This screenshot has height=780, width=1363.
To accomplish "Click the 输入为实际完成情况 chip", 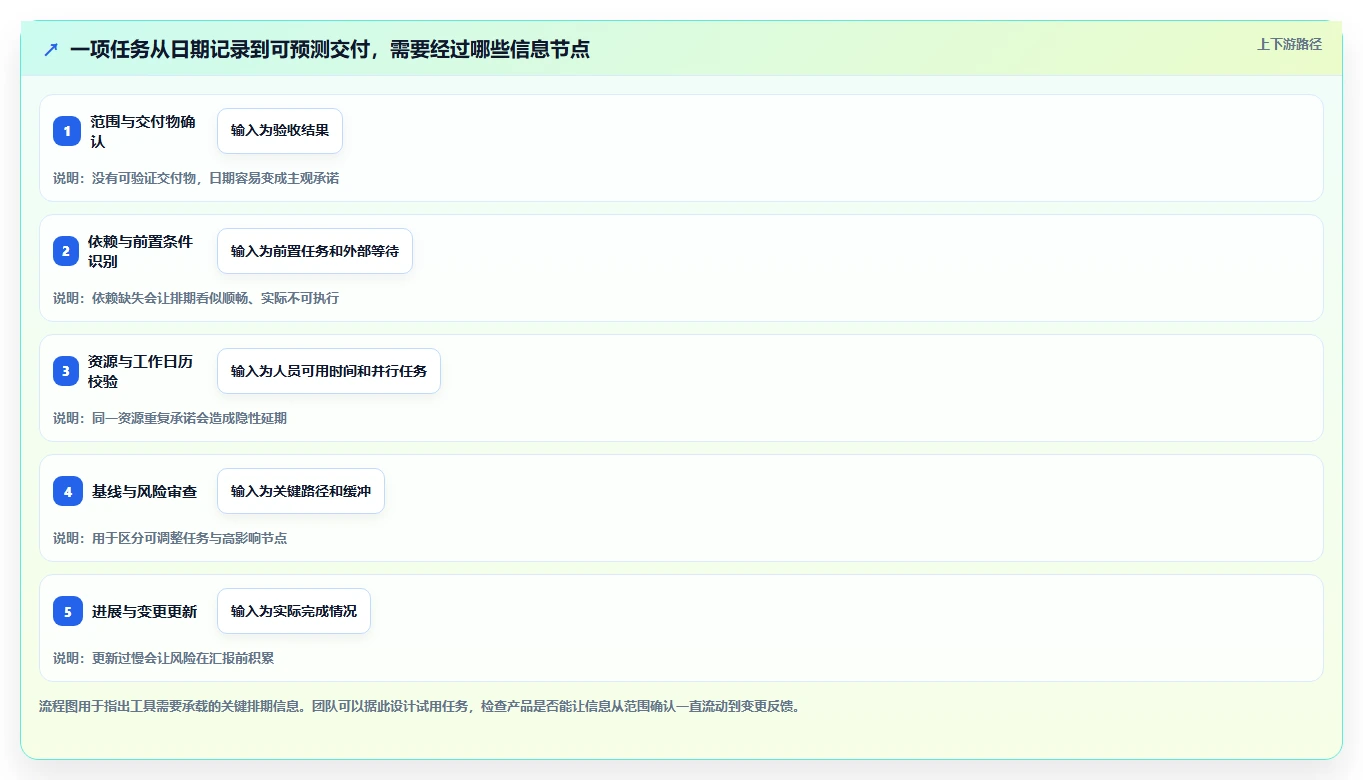I will coord(294,611).
